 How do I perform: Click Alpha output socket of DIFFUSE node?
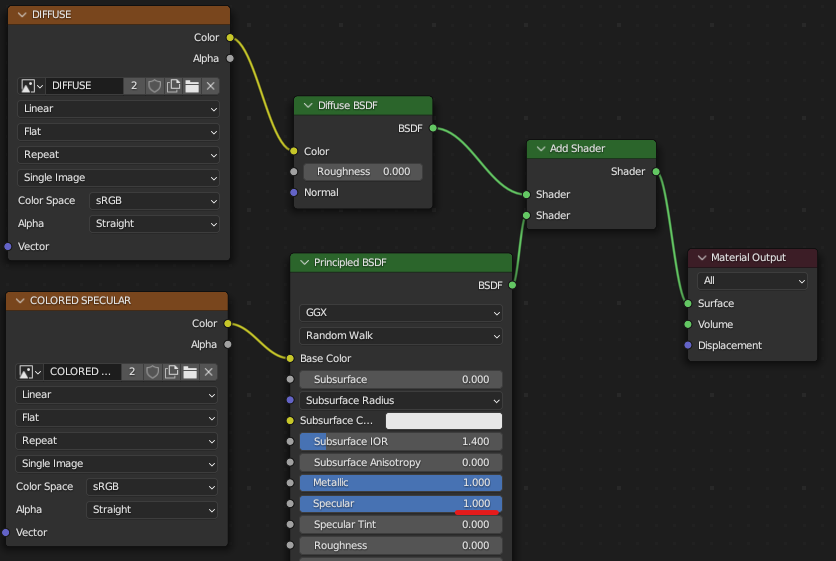coord(230,58)
